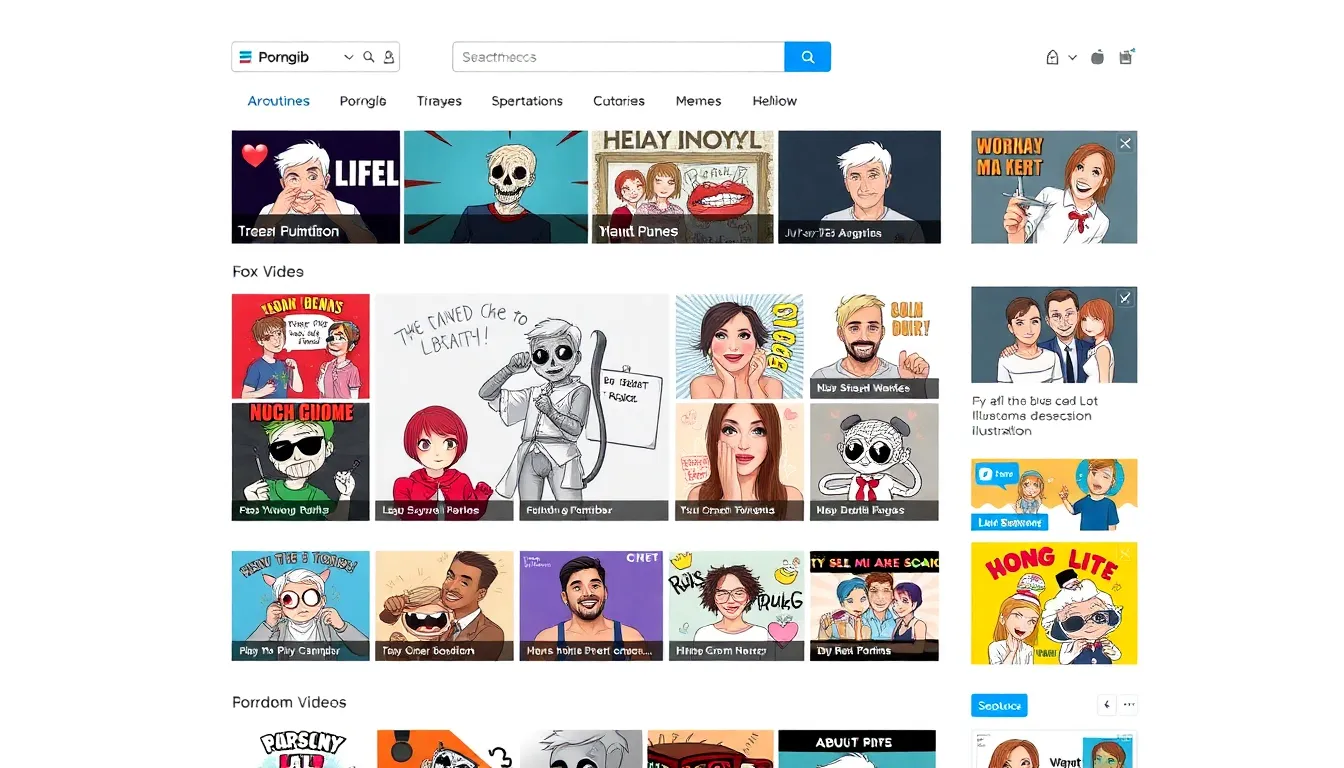Click into the search input field
This screenshot has width=1344, height=768.
click(x=618, y=57)
